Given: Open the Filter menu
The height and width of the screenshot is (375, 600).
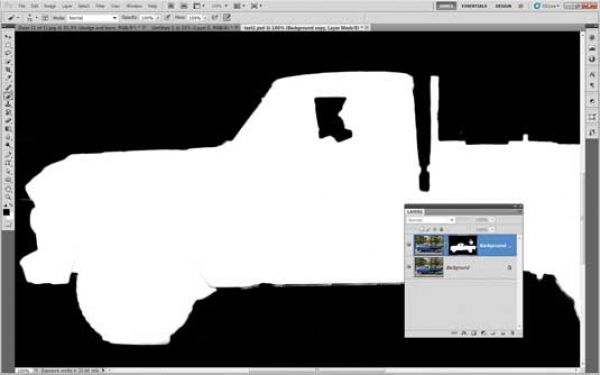Looking at the screenshot, I should (100, 6).
